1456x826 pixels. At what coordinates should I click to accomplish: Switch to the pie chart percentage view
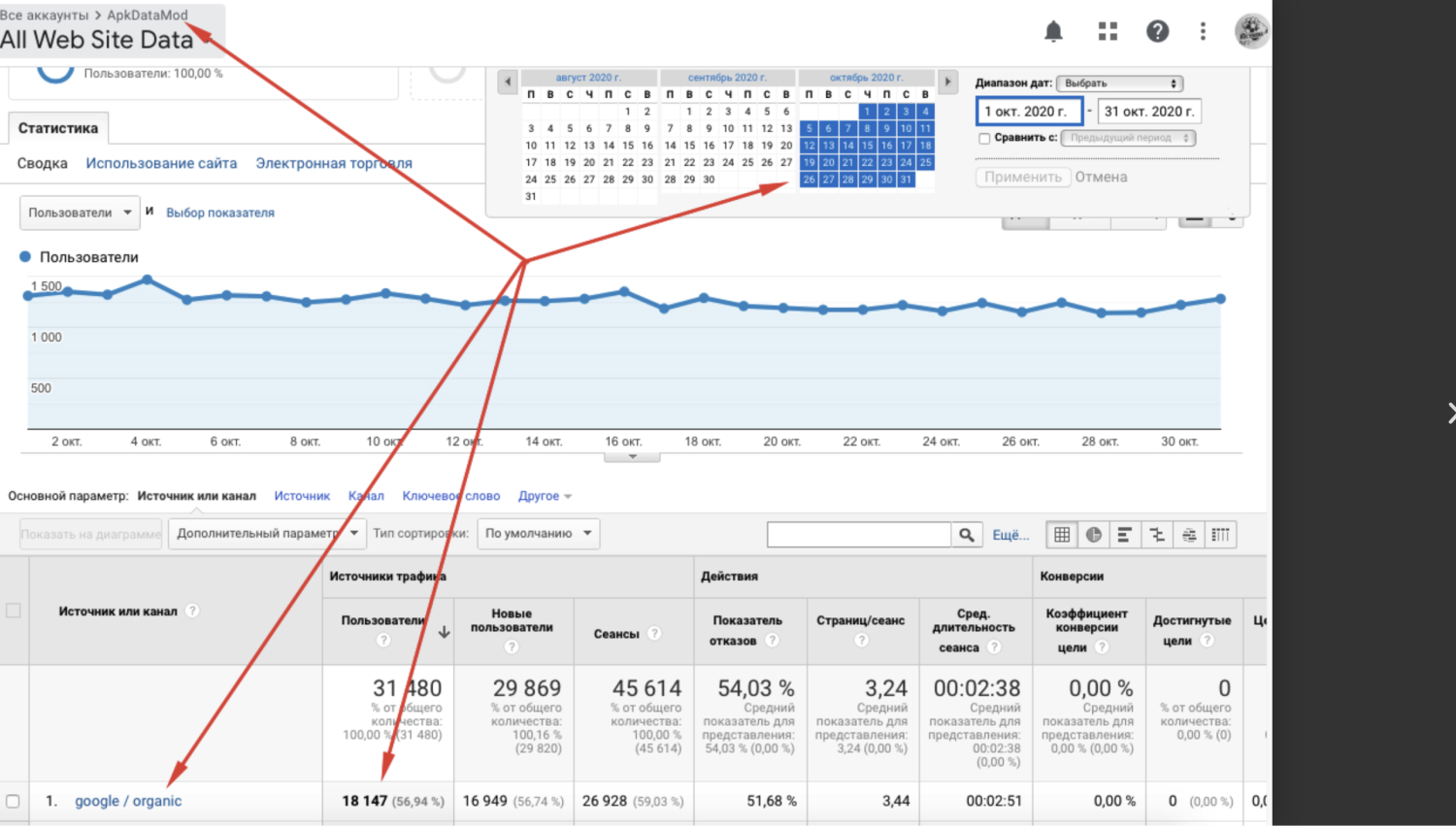click(1094, 535)
